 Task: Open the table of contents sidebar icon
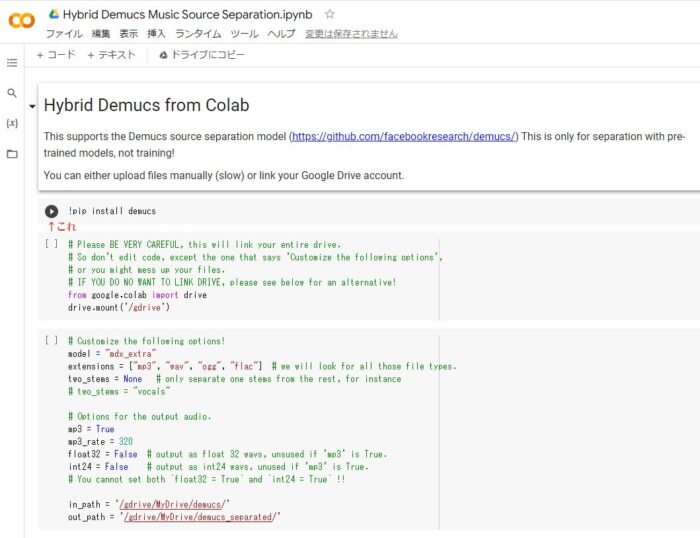[12, 63]
